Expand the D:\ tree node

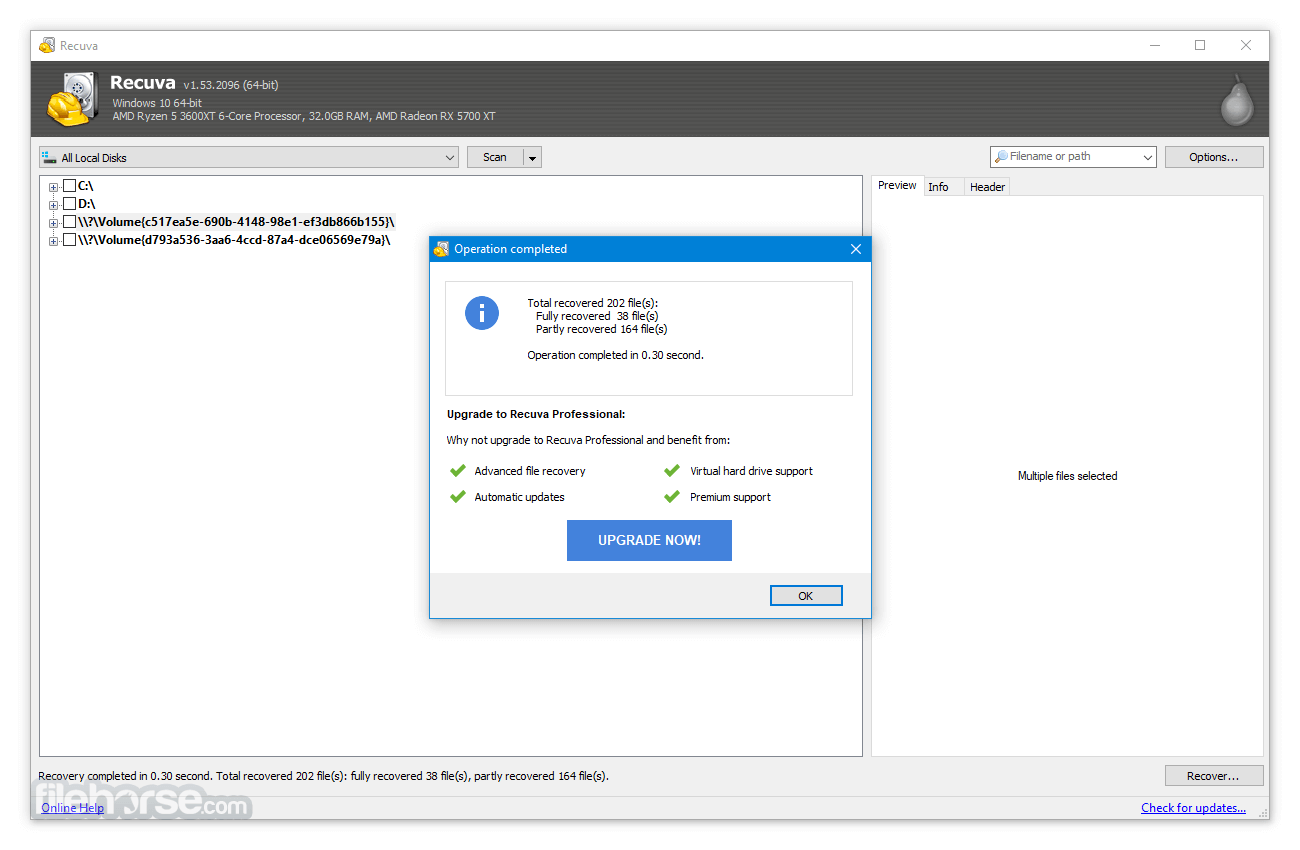[53, 205]
